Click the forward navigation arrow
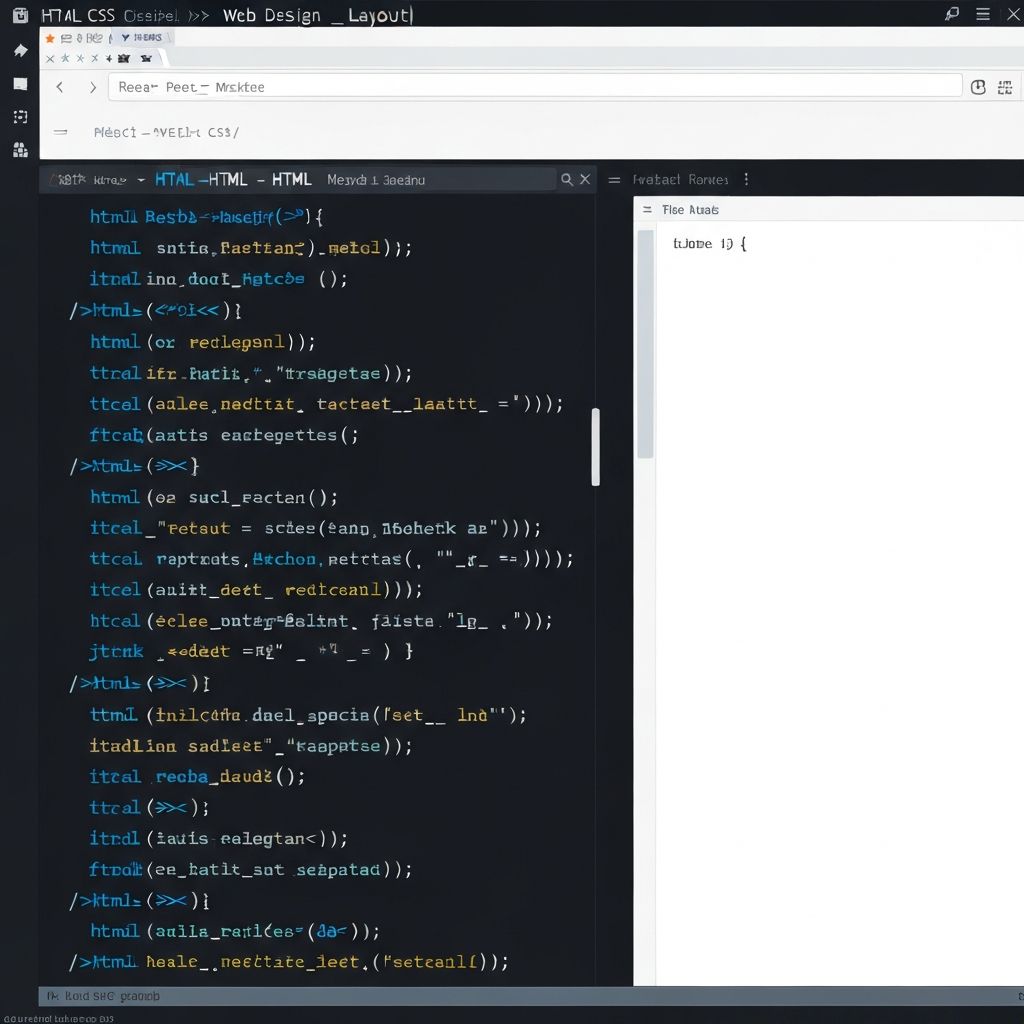1024x1024 pixels. coord(92,87)
